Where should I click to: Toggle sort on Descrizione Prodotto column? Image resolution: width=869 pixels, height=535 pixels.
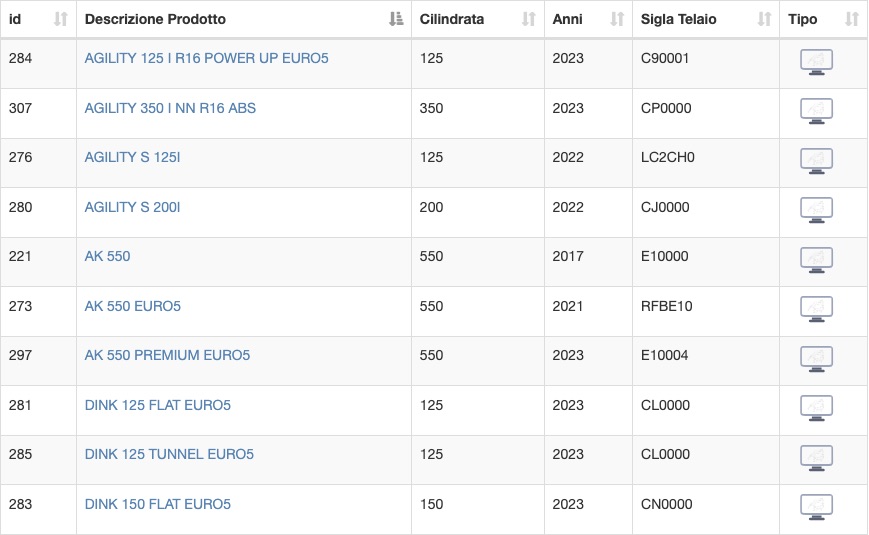[x=396, y=19]
